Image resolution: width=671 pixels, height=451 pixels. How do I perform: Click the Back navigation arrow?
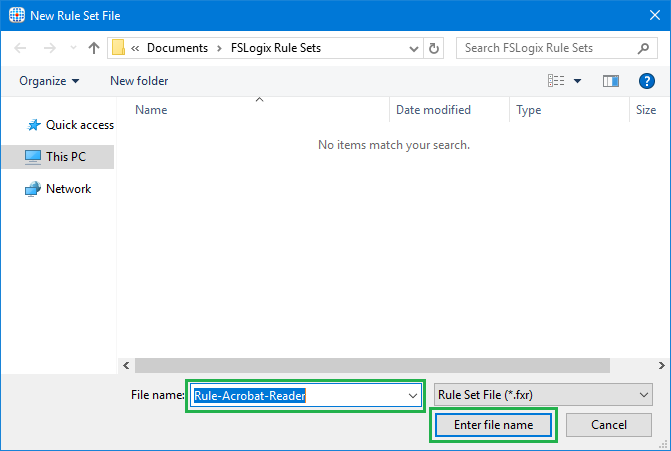point(20,48)
